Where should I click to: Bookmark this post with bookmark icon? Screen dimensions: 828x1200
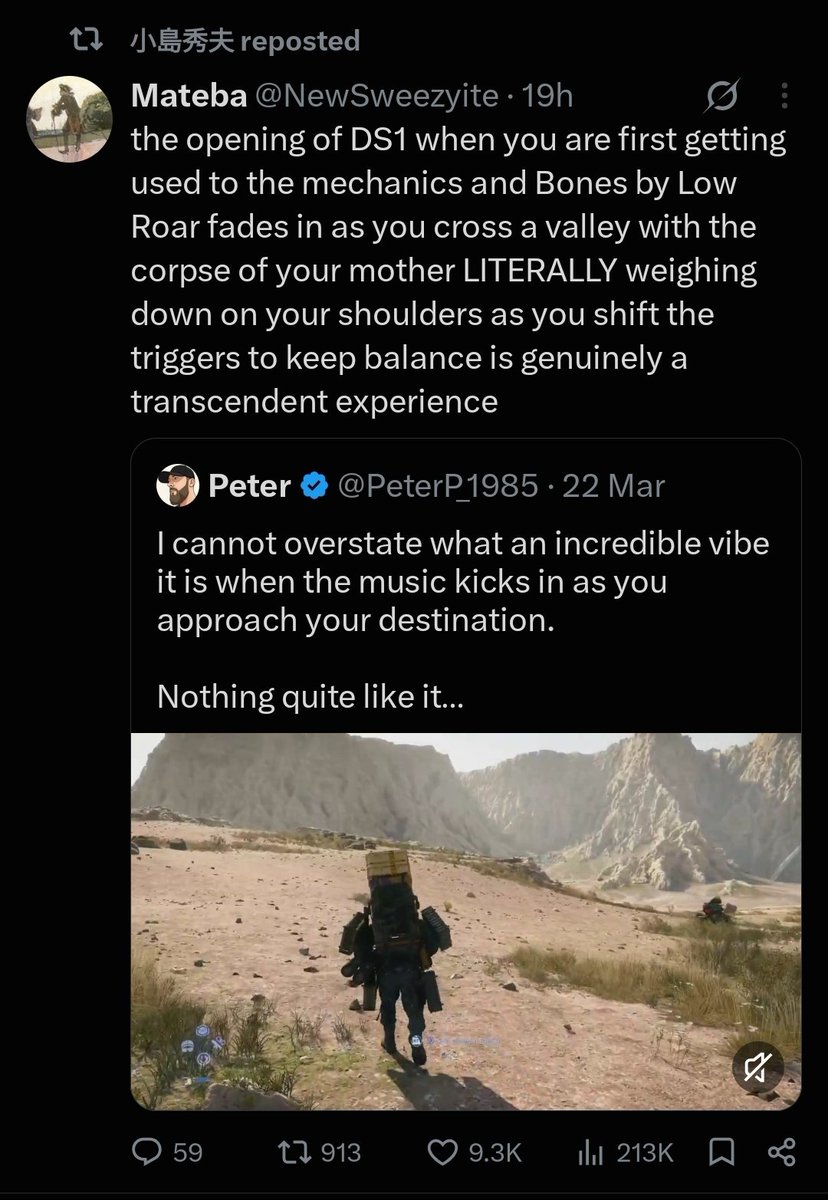(720, 1152)
